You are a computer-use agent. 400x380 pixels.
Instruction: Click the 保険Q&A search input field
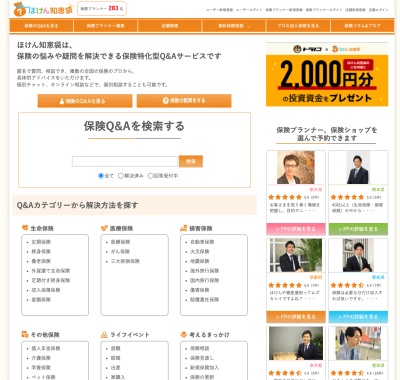click(125, 161)
